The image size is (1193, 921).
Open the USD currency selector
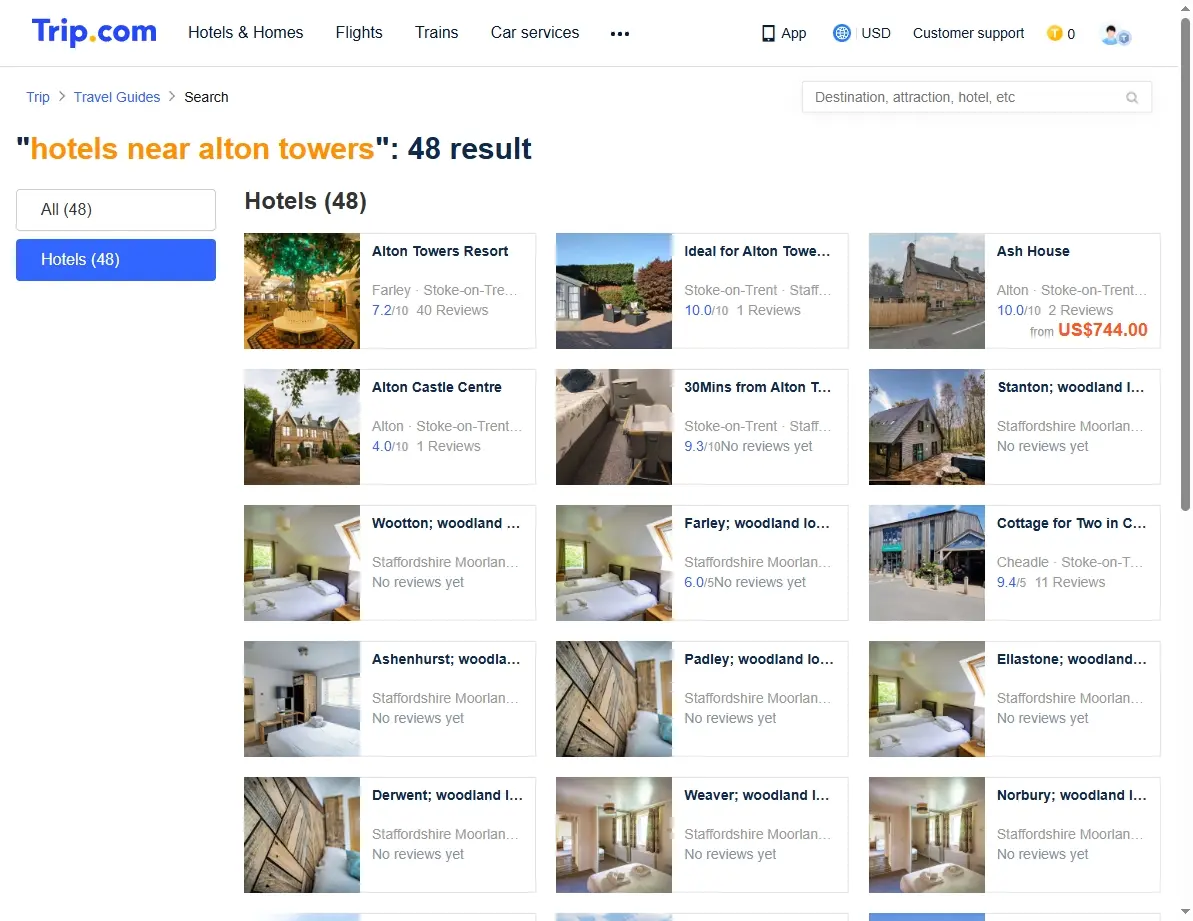(876, 33)
